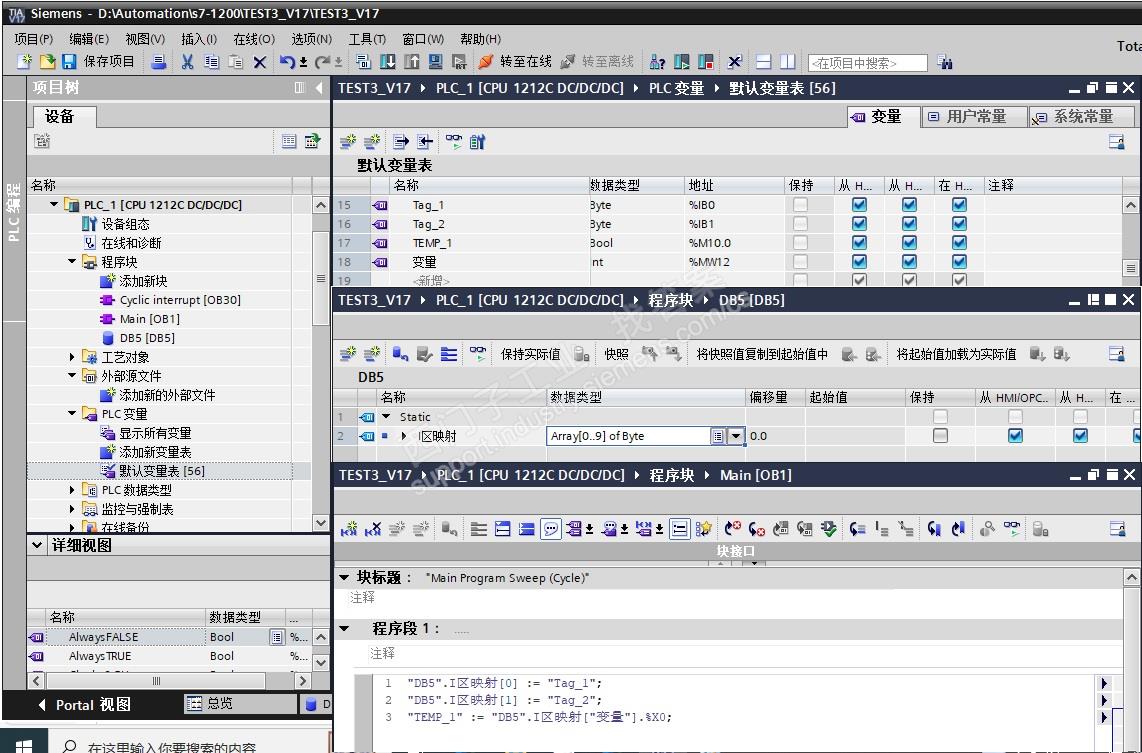Click the Go online icon
This screenshot has height=753, width=1142.
click(485, 62)
